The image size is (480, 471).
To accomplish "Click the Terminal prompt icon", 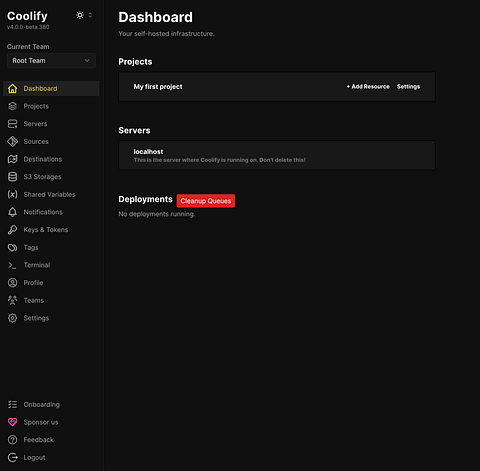I will (x=12, y=265).
